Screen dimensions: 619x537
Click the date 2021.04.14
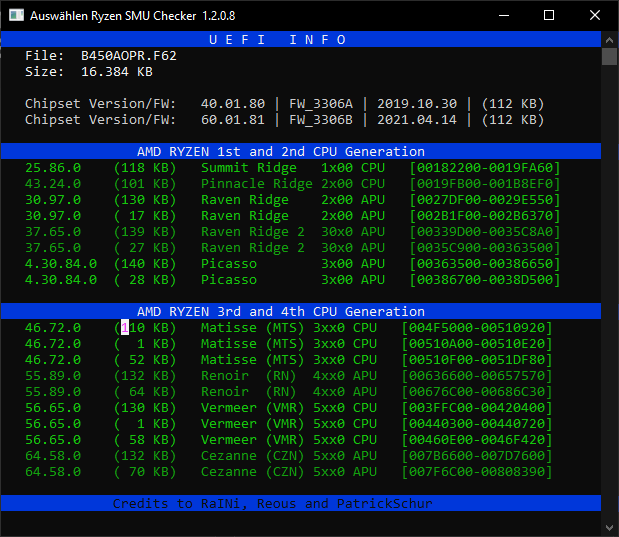tap(417, 120)
